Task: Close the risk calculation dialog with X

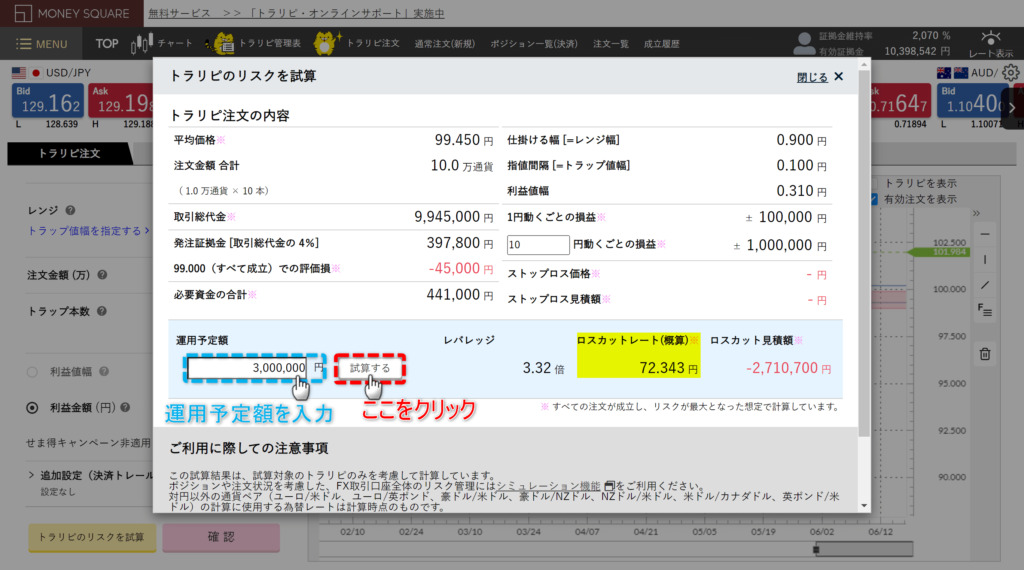Action: (839, 76)
